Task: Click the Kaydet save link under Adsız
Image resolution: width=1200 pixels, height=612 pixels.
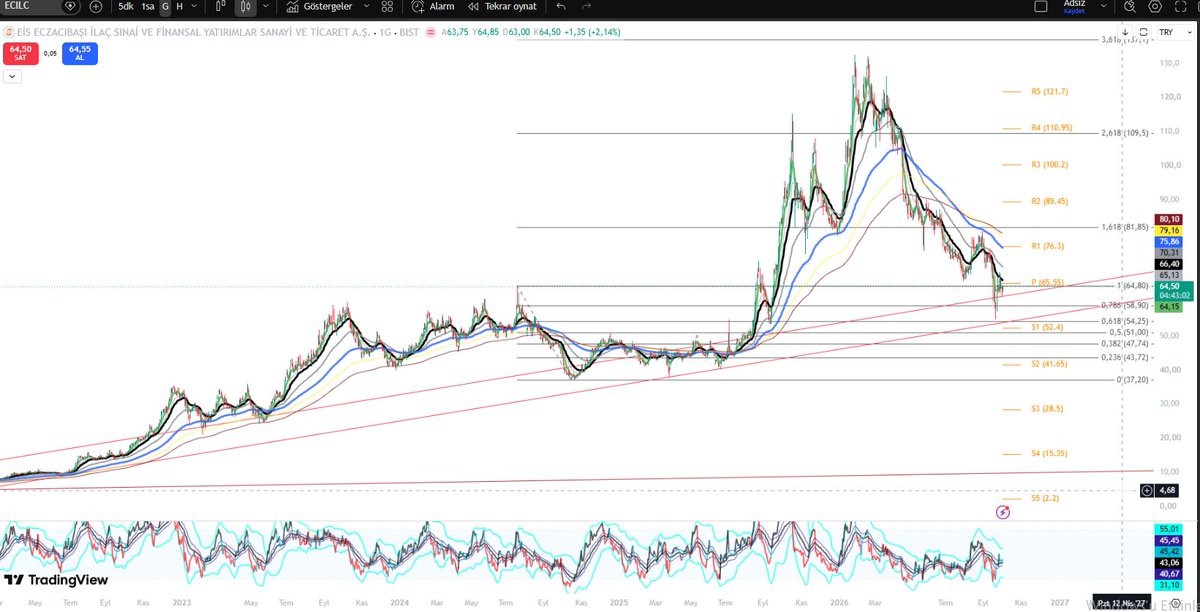Action: [1074, 11]
